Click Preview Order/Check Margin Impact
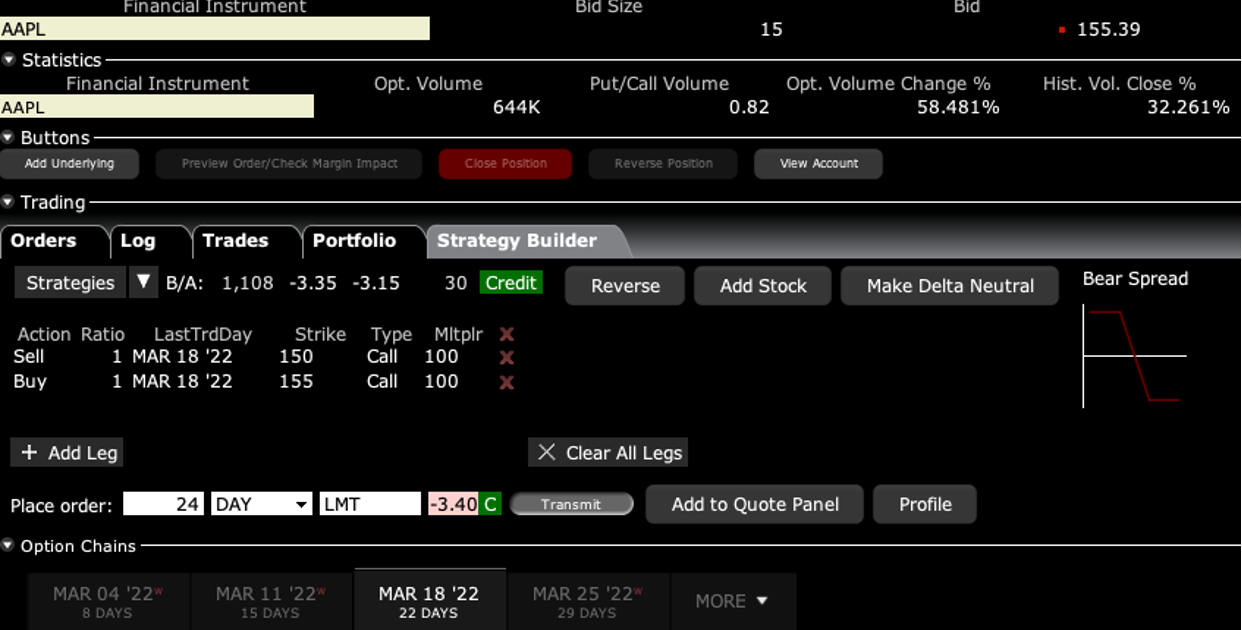The height and width of the screenshot is (630, 1242). [289, 164]
